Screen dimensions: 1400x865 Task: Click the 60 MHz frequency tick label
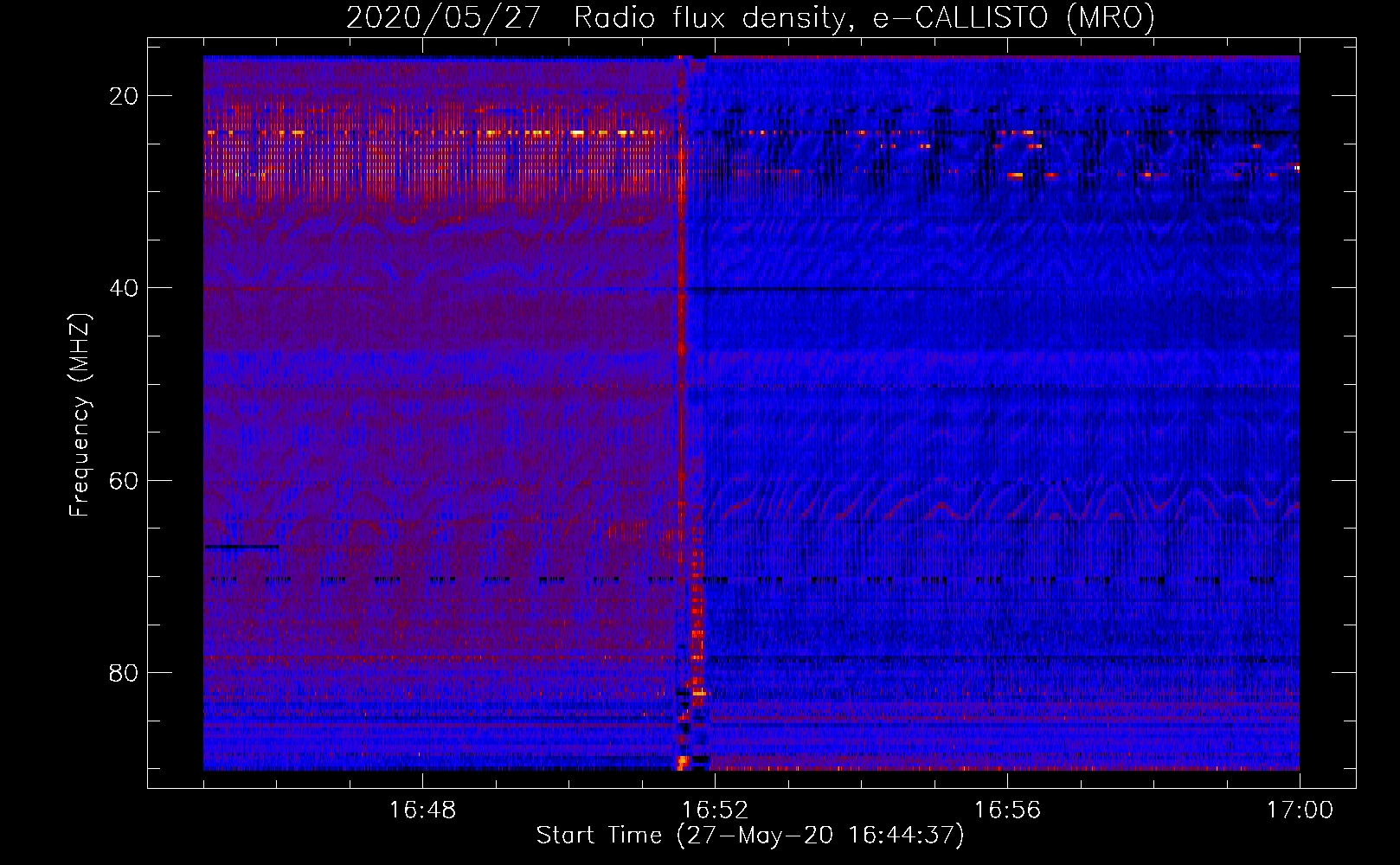coord(124,480)
